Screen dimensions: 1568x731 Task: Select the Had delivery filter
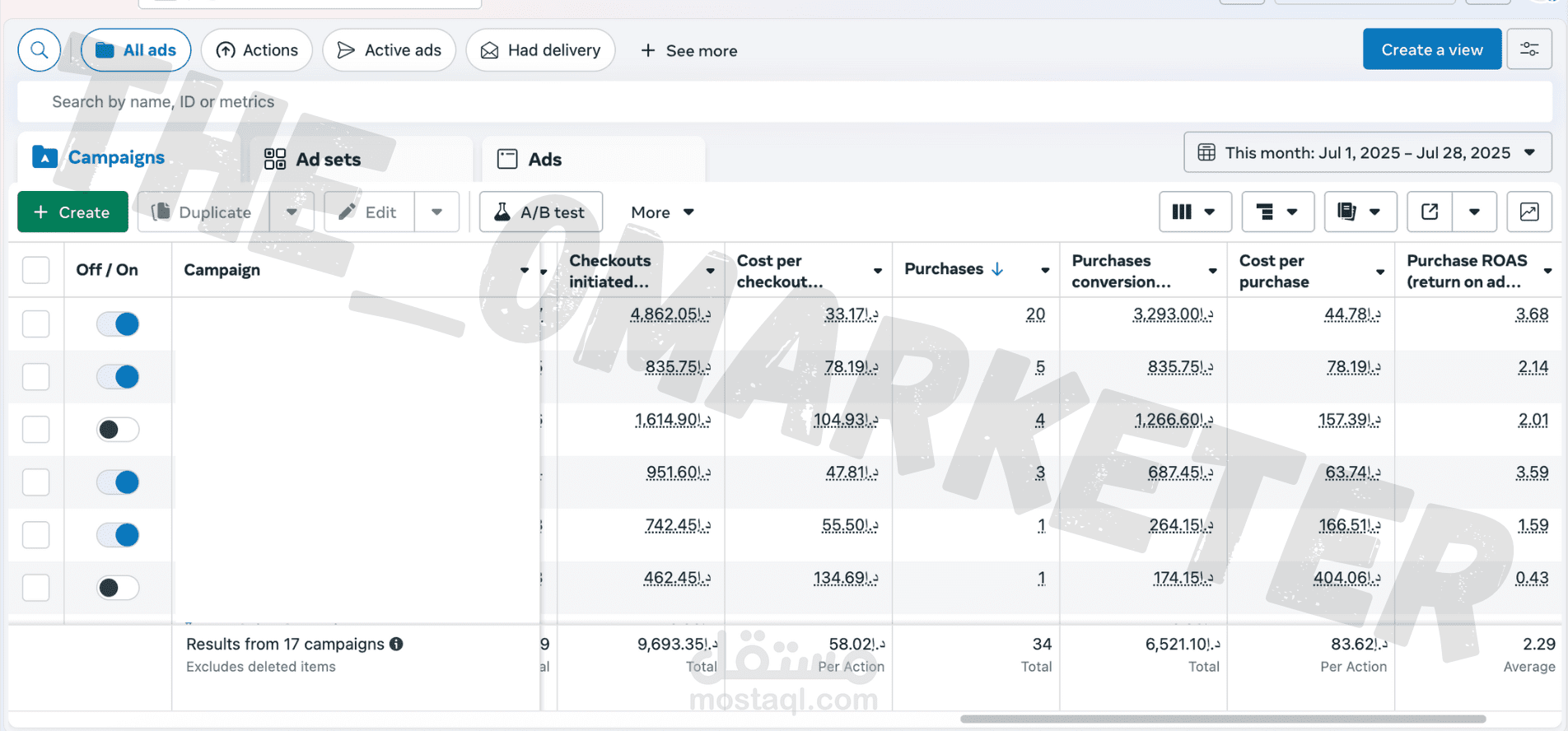[540, 50]
